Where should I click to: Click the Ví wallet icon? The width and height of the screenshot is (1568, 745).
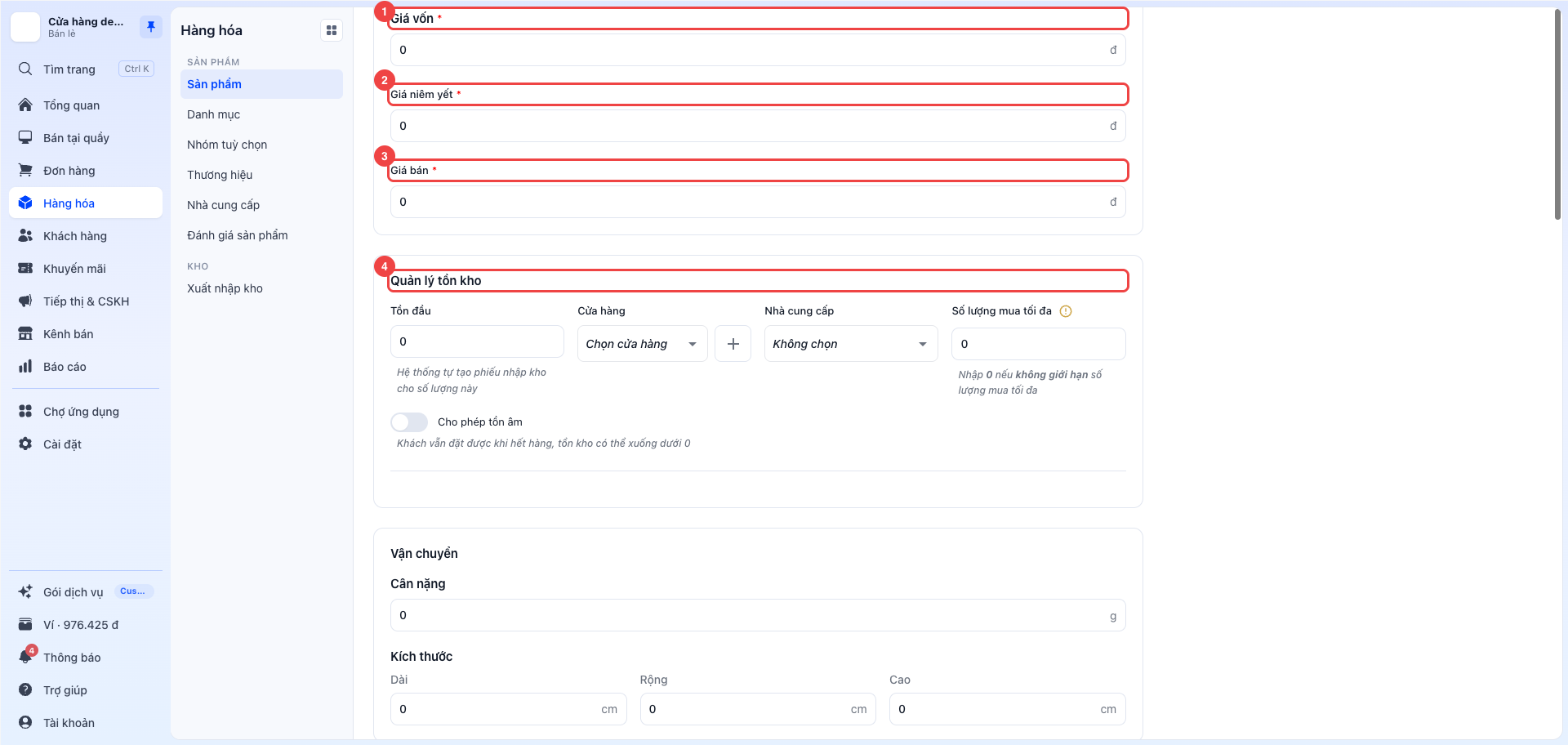[x=25, y=624]
